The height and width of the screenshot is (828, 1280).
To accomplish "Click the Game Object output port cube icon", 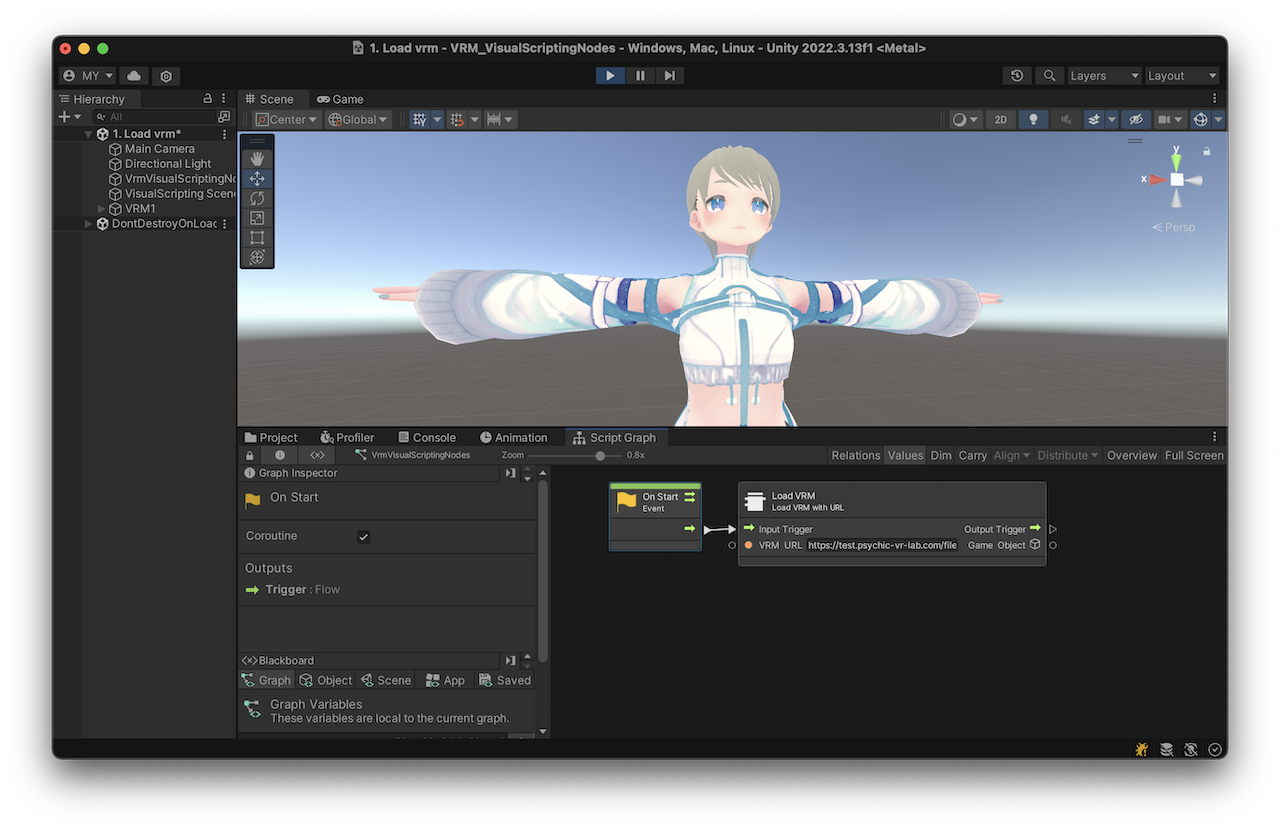I will [1035, 545].
